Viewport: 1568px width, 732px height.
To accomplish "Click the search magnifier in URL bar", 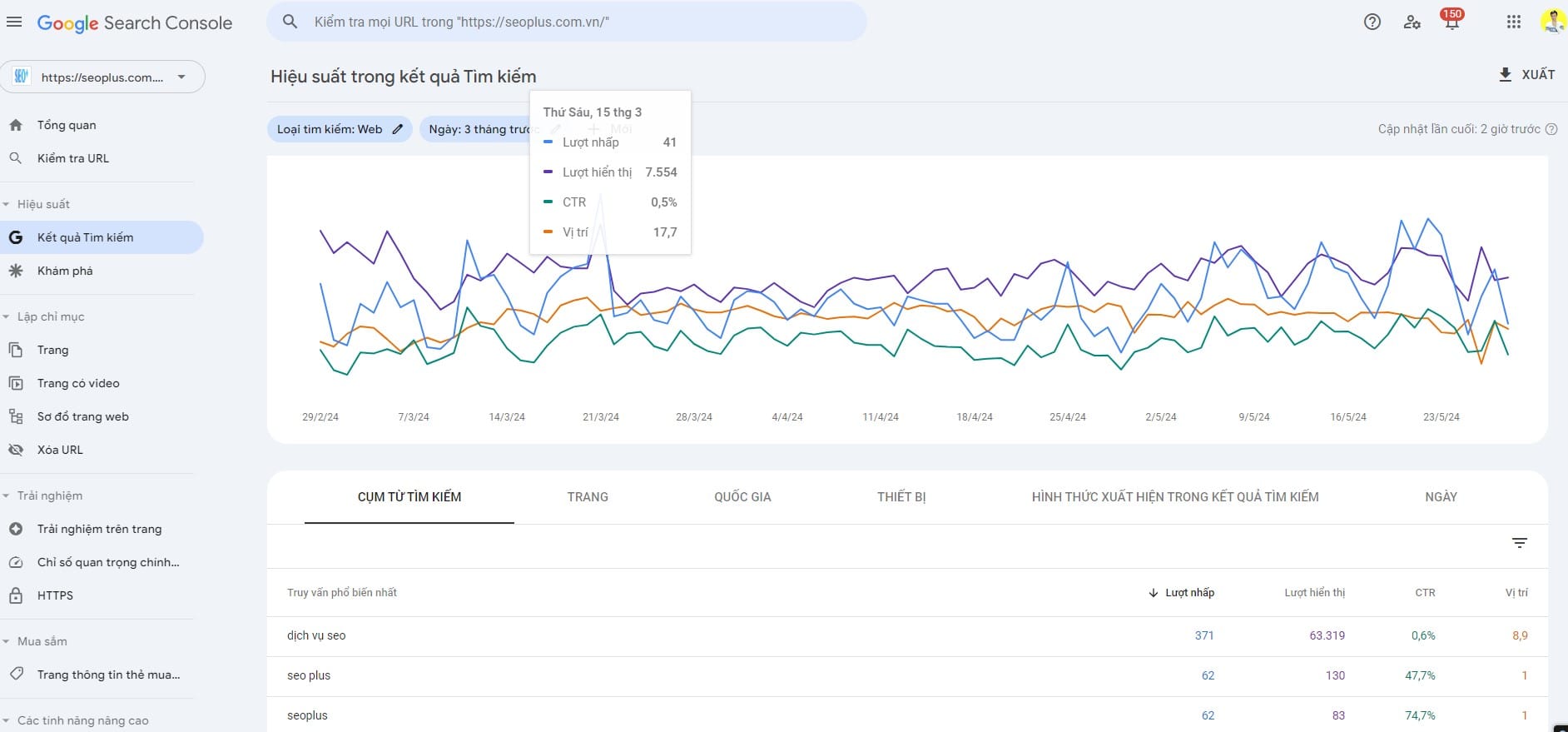I will pyautogui.click(x=290, y=22).
